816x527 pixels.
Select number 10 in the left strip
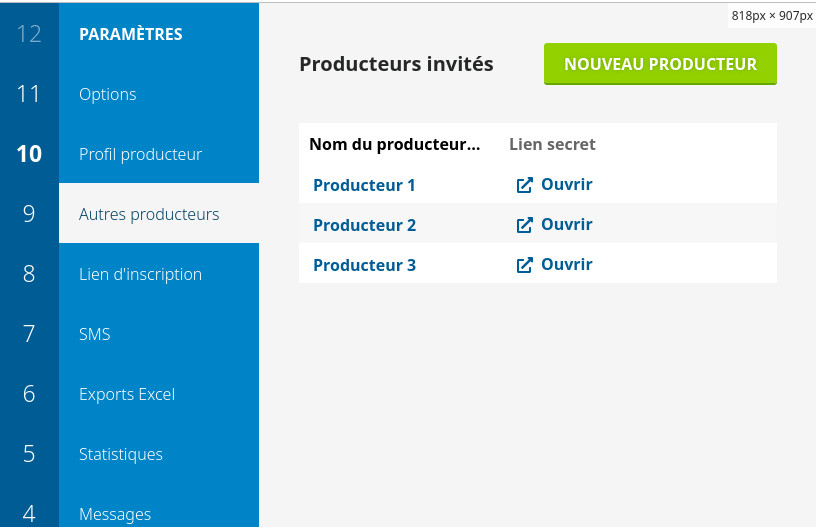(29, 154)
